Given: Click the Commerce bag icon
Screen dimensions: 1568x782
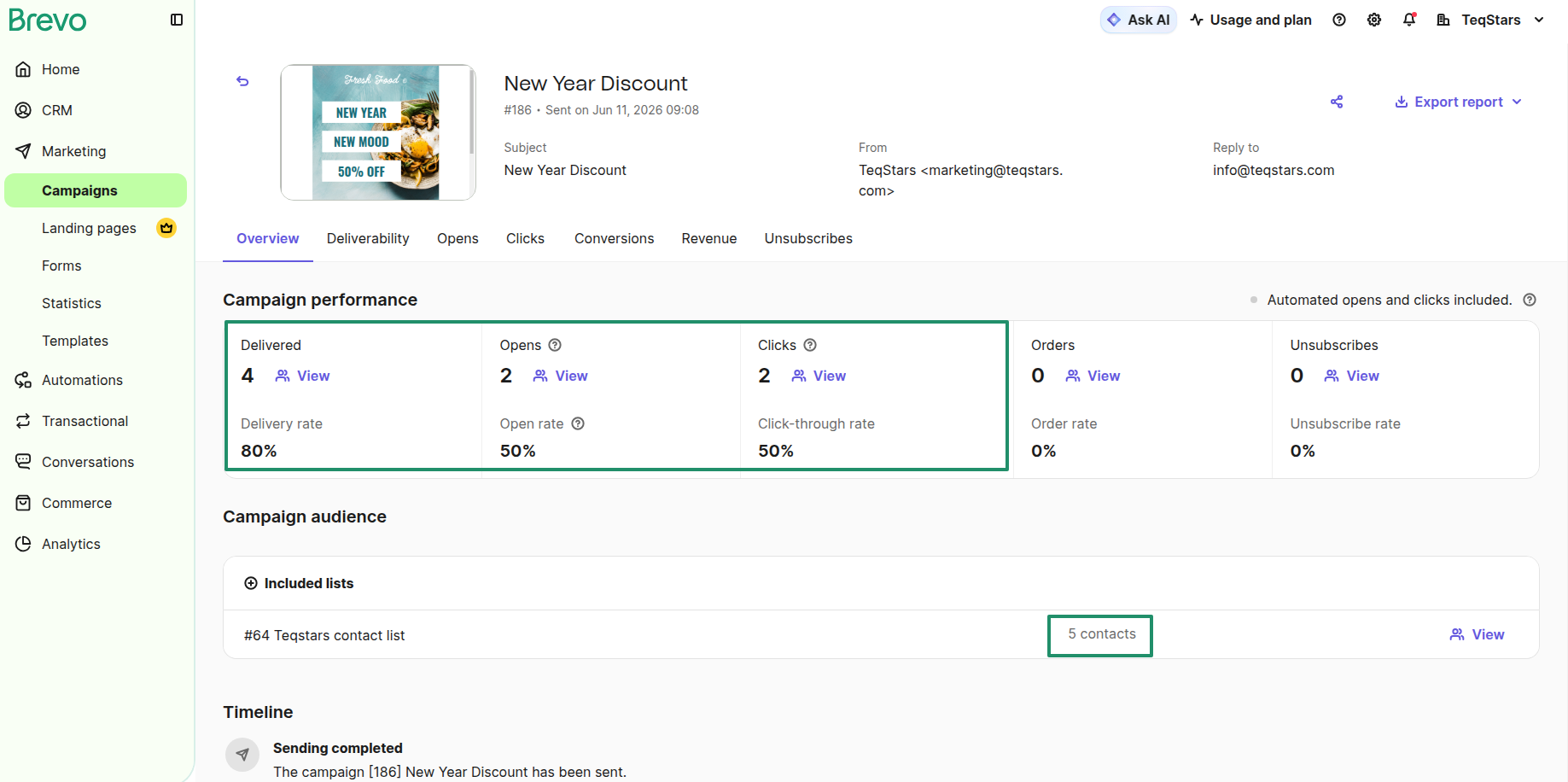Looking at the screenshot, I should (23, 503).
